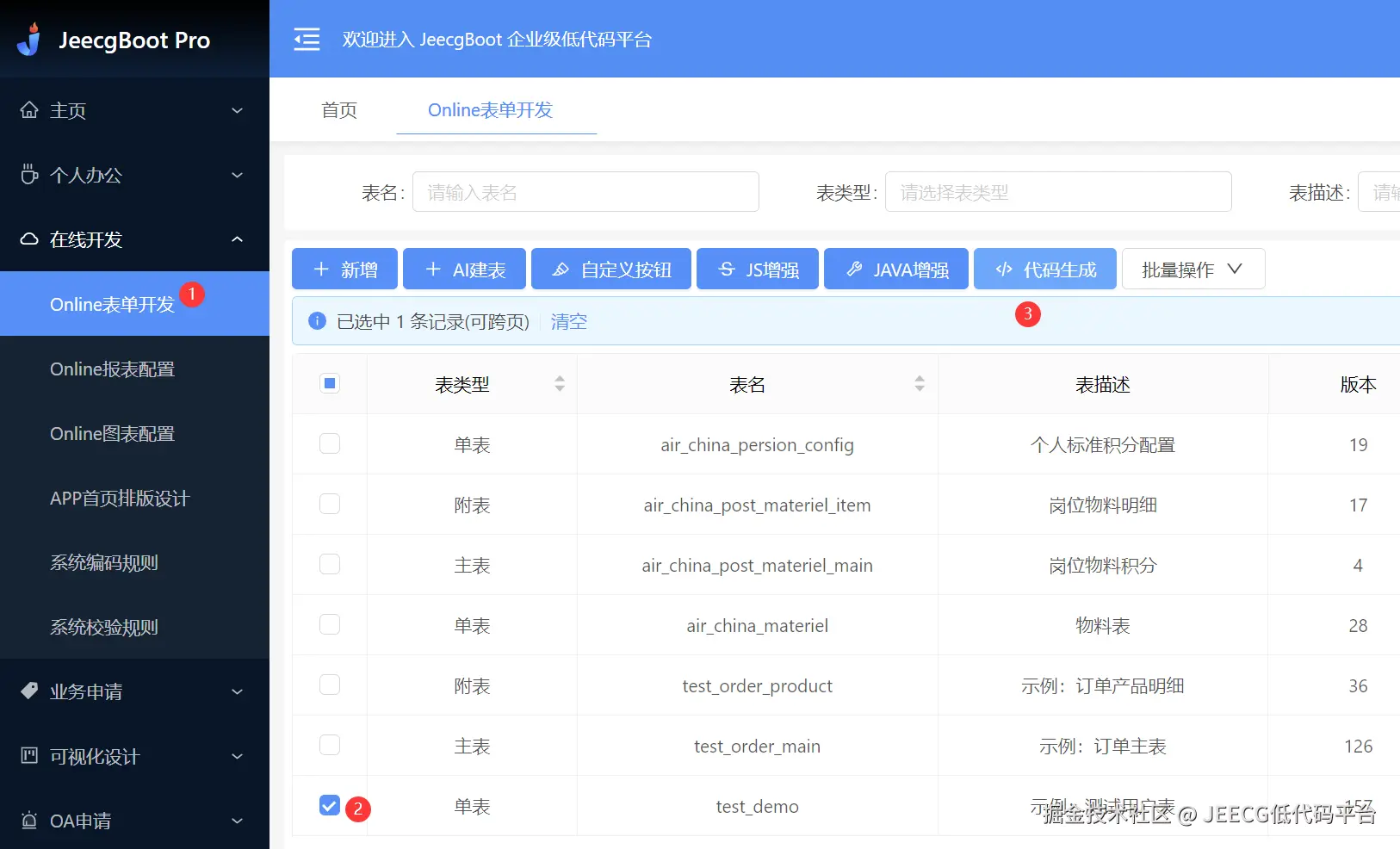Switch to the 首页 tab
This screenshot has width=1400, height=849.
pyautogui.click(x=339, y=110)
